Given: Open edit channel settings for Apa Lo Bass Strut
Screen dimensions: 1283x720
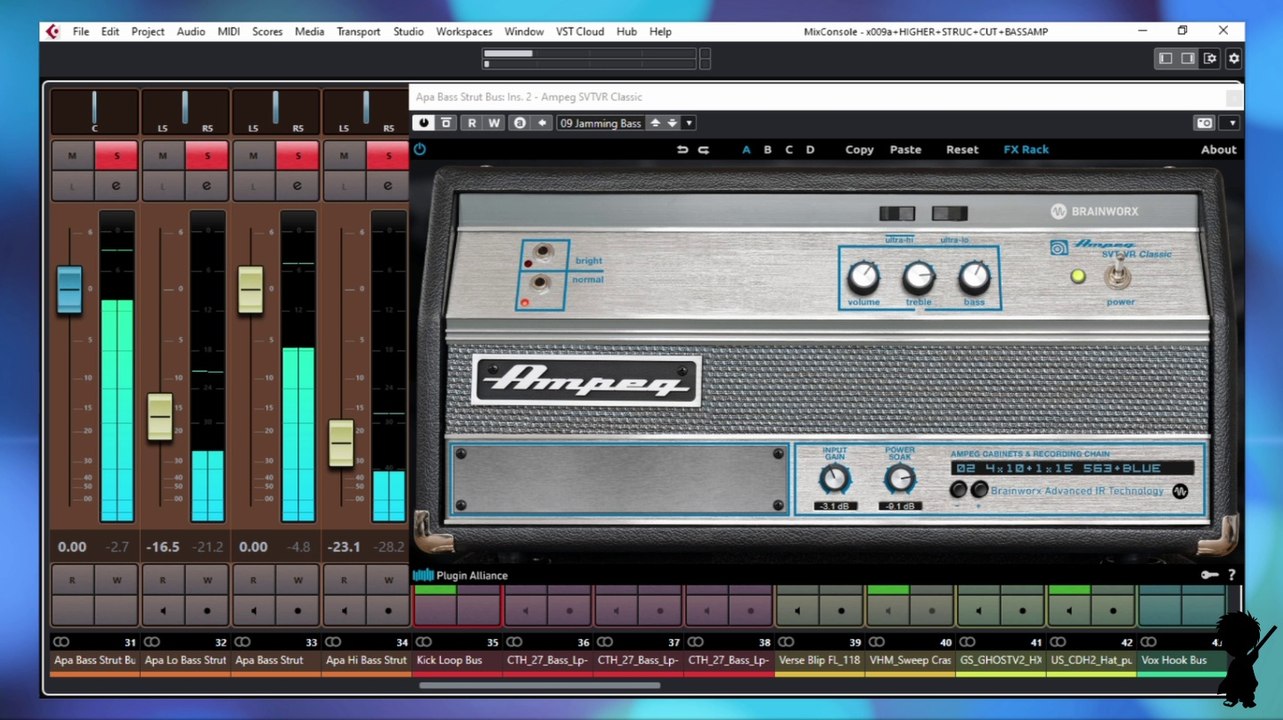Looking at the screenshot, I should pos(207,185).
